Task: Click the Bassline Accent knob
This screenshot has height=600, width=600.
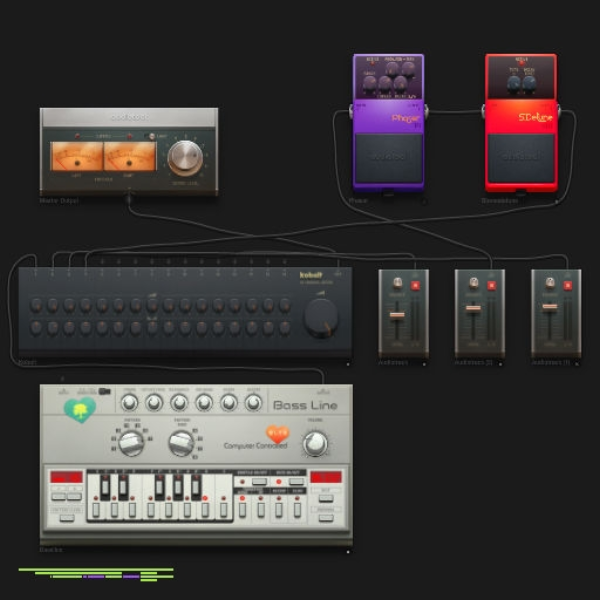Action: point(253,403)
